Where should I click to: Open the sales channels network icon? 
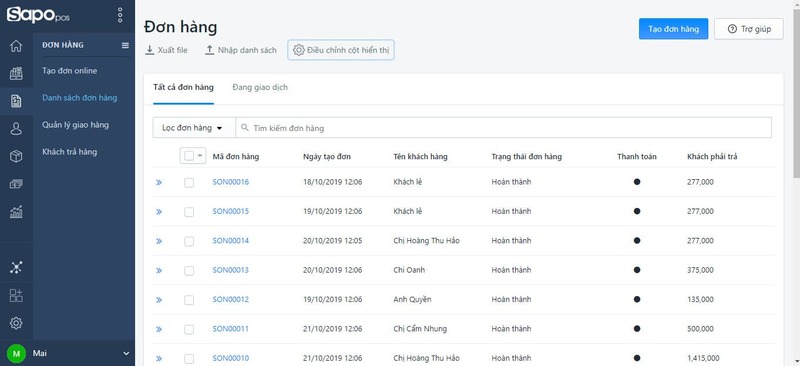click(16, 267)
